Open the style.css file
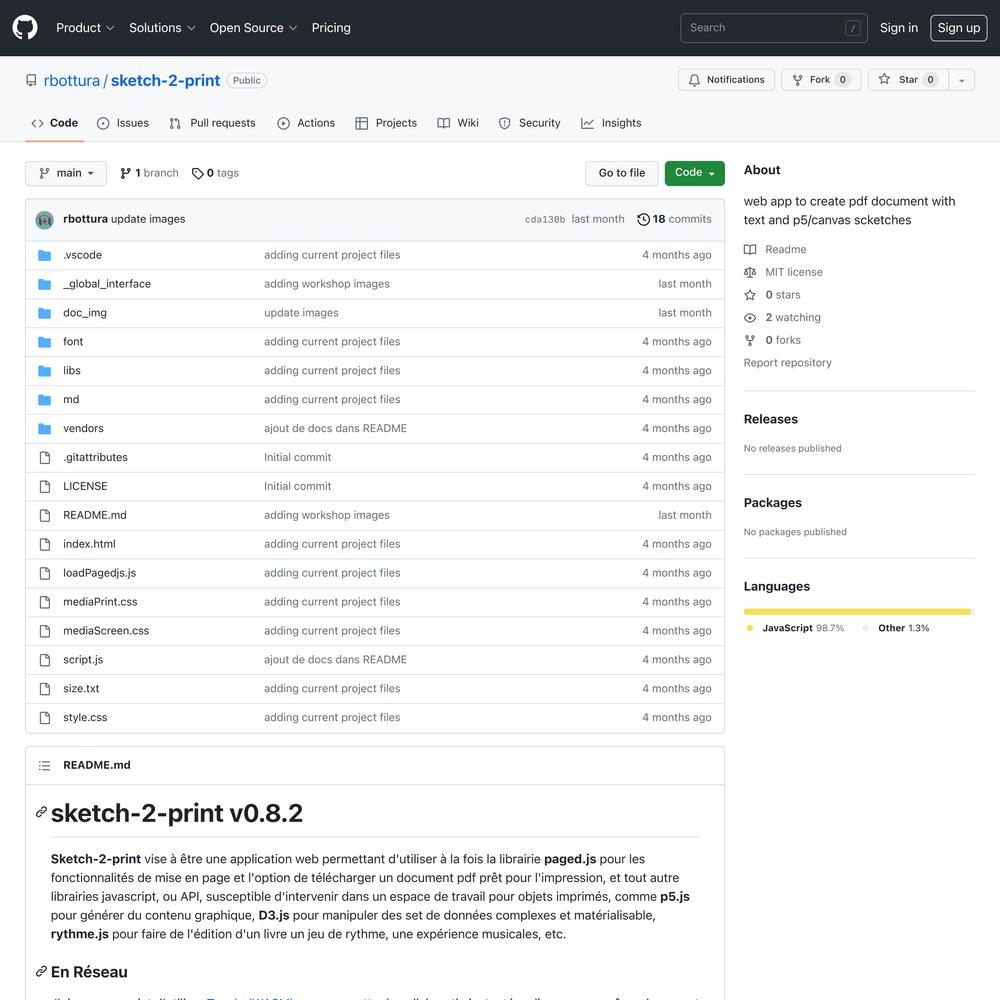 [85, 717]
